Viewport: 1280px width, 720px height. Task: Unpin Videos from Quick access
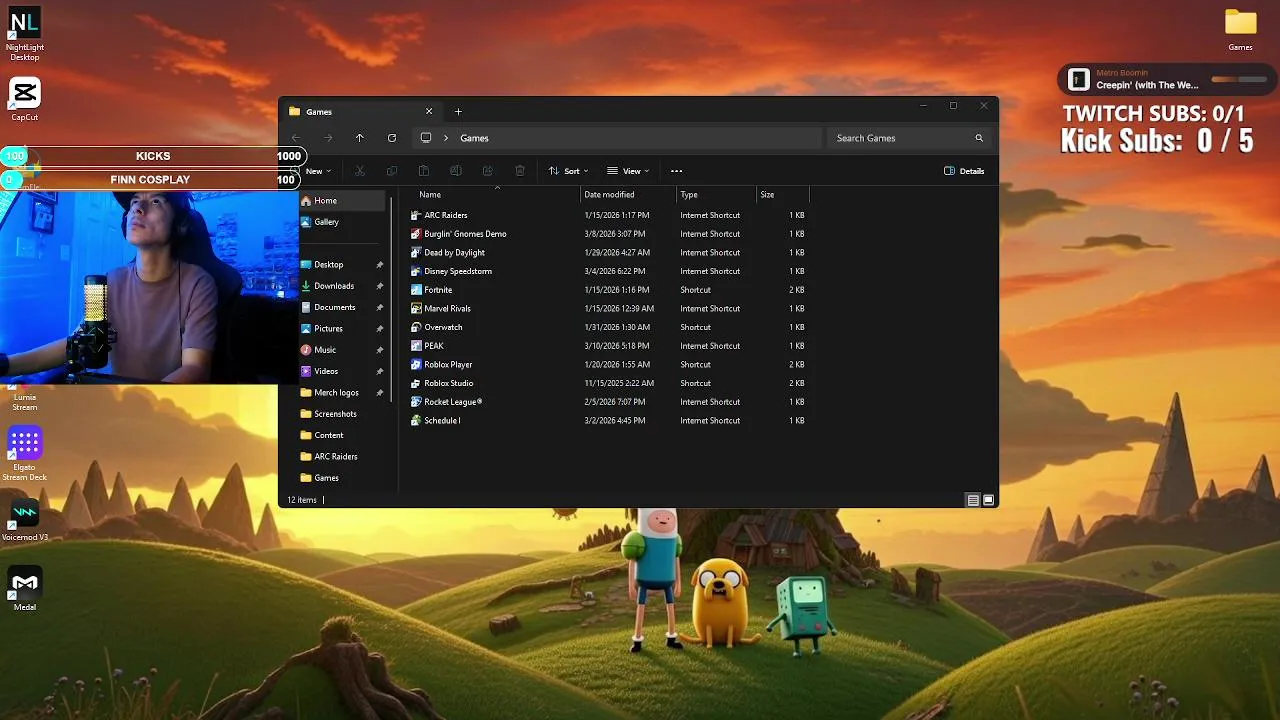[x=380, y=371]
